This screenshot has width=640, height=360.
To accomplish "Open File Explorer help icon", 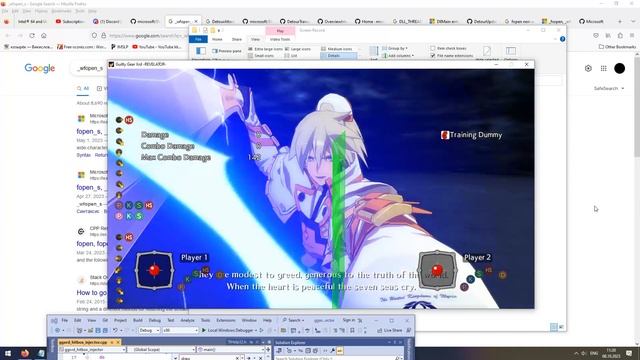I will coord(562,39).
